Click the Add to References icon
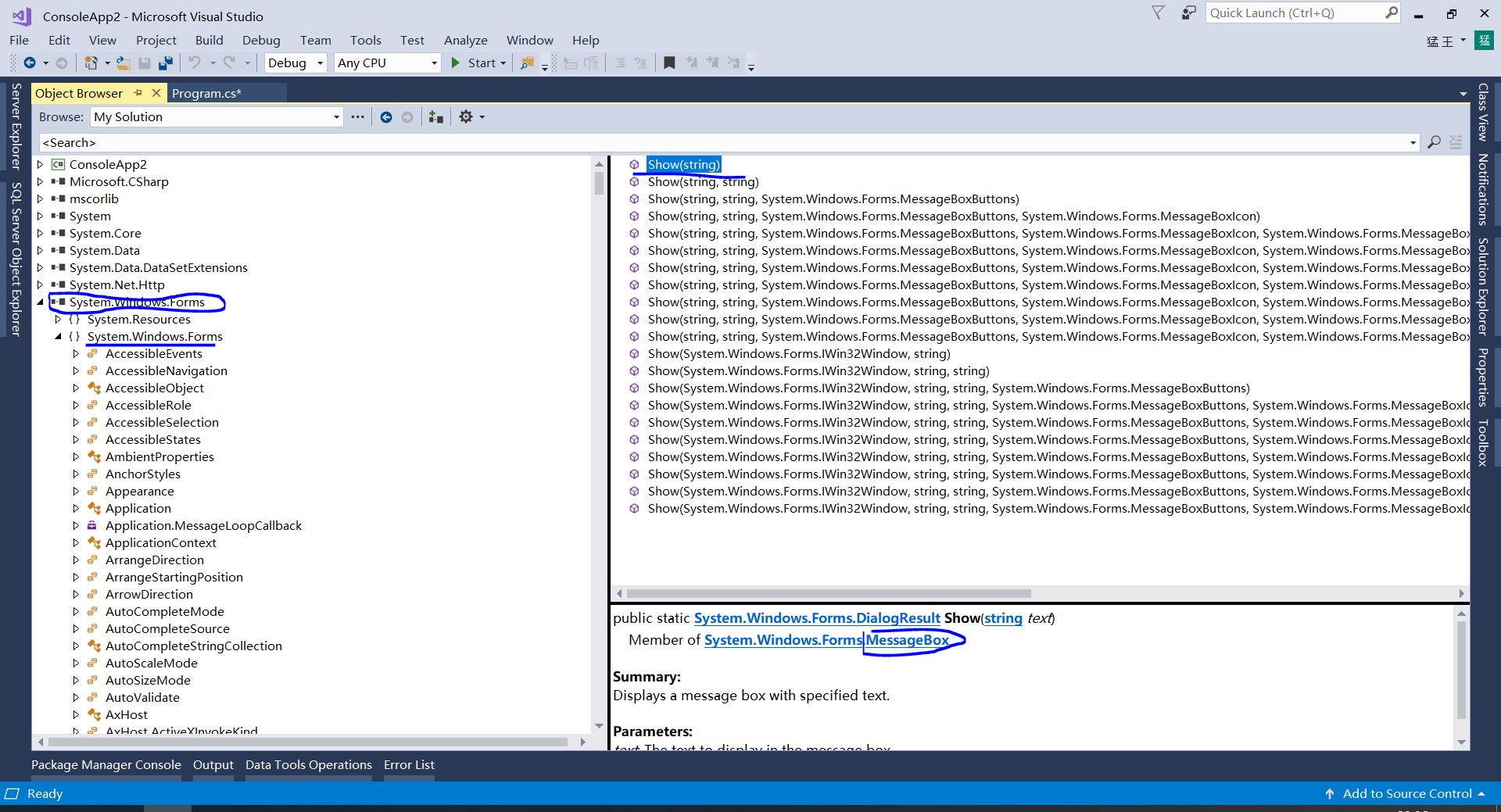 (436, 117)
